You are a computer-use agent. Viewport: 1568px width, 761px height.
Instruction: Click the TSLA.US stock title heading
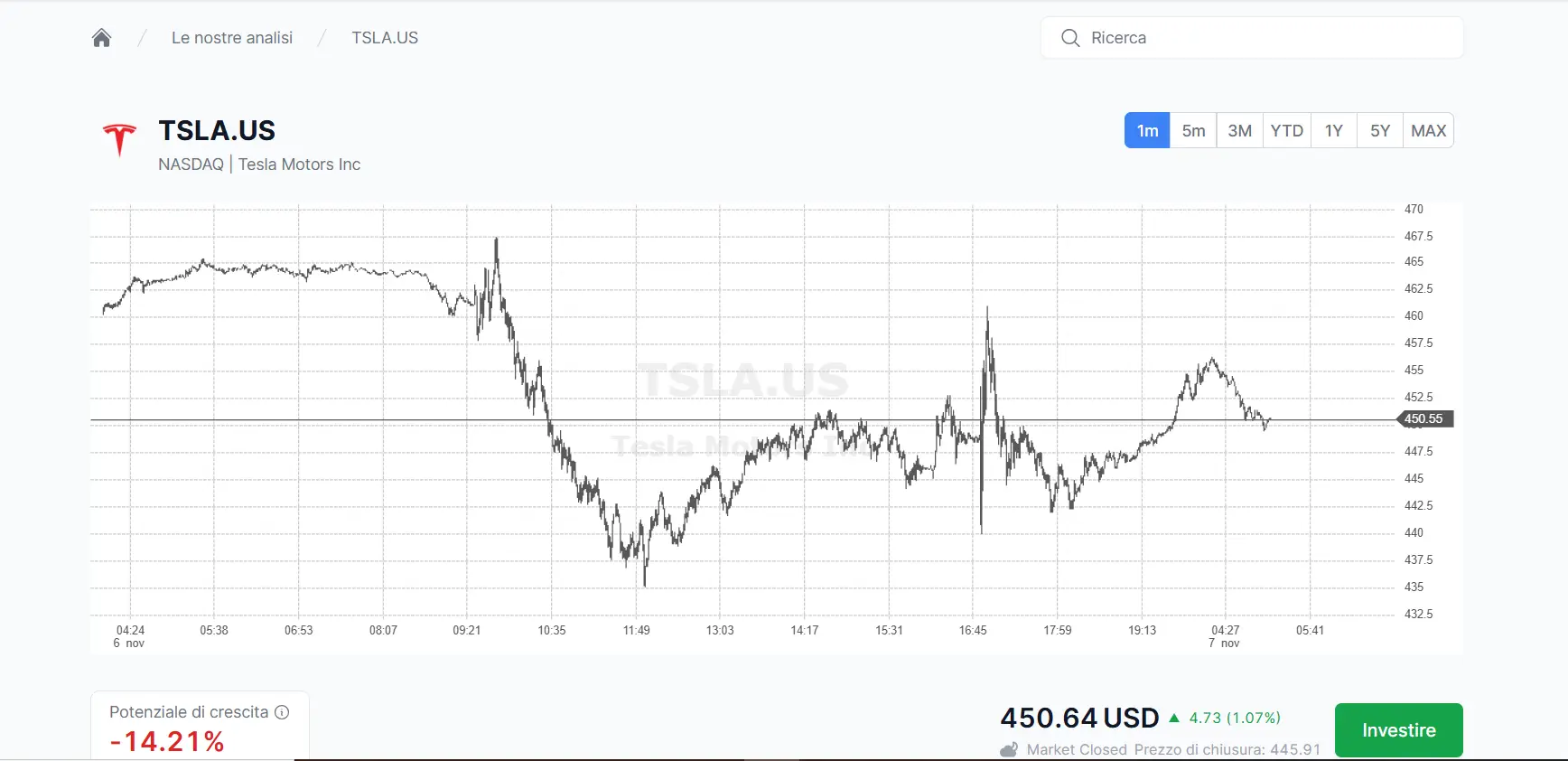[217, 131]
